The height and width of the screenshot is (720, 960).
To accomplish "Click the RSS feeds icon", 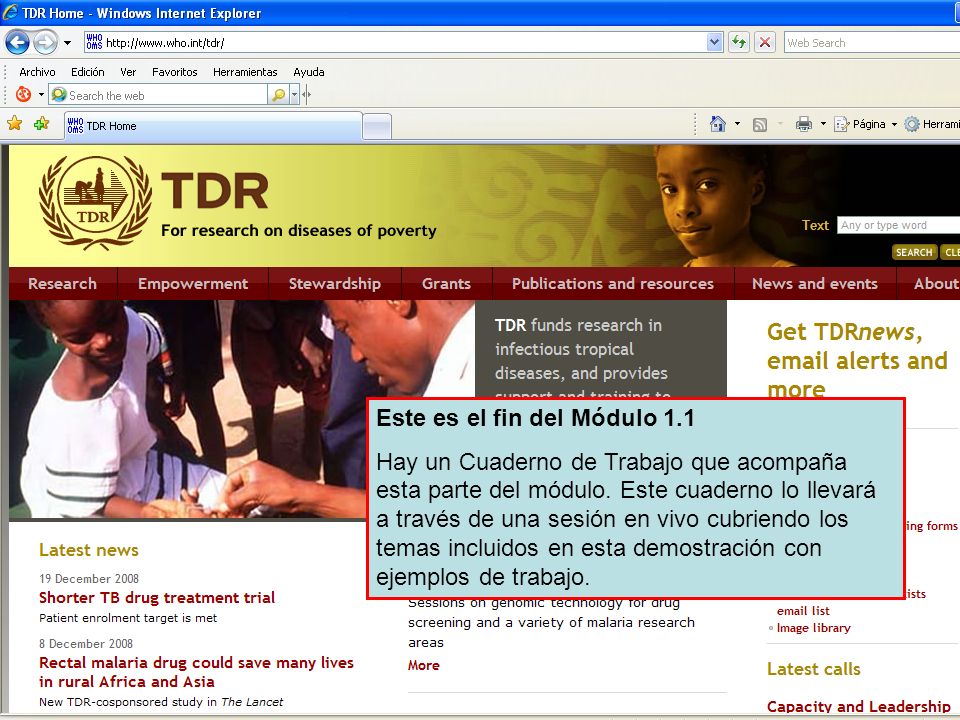I will click(760, 125).
